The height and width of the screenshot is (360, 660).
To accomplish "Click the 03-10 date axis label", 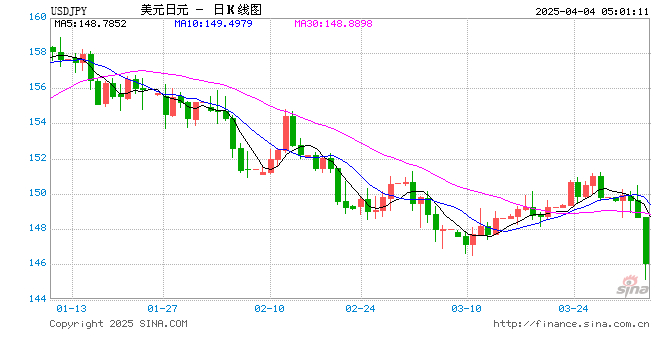I will click(x=466, y=309).
